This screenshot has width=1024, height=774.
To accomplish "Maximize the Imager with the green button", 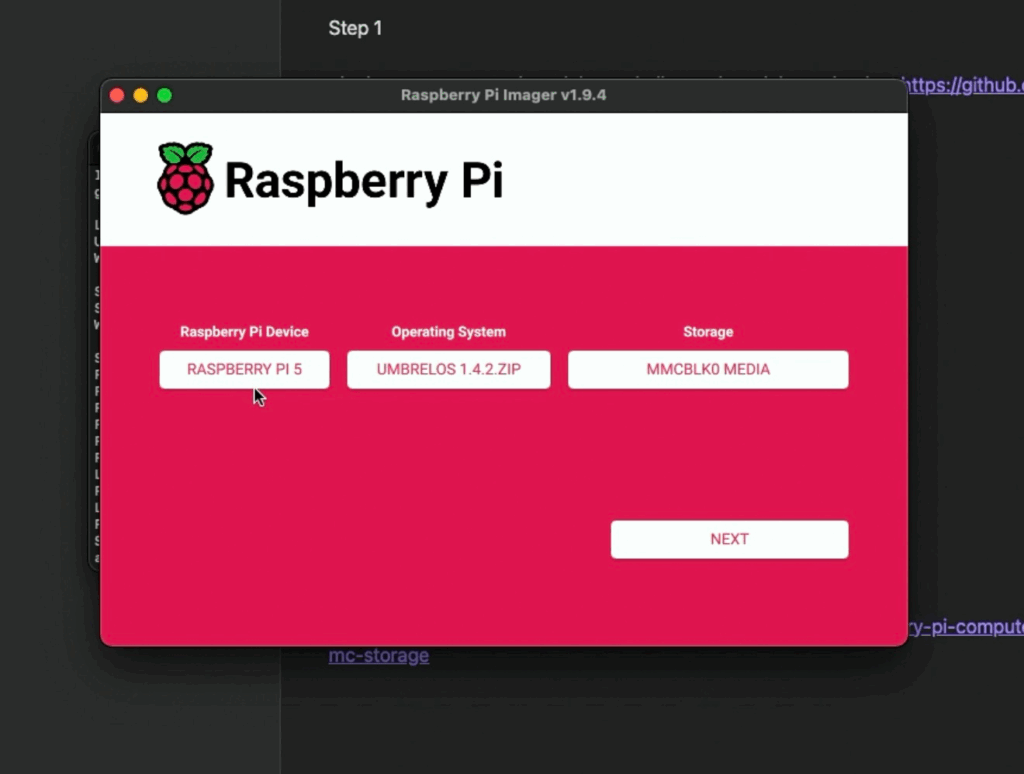I will click(x=165, y=95).
